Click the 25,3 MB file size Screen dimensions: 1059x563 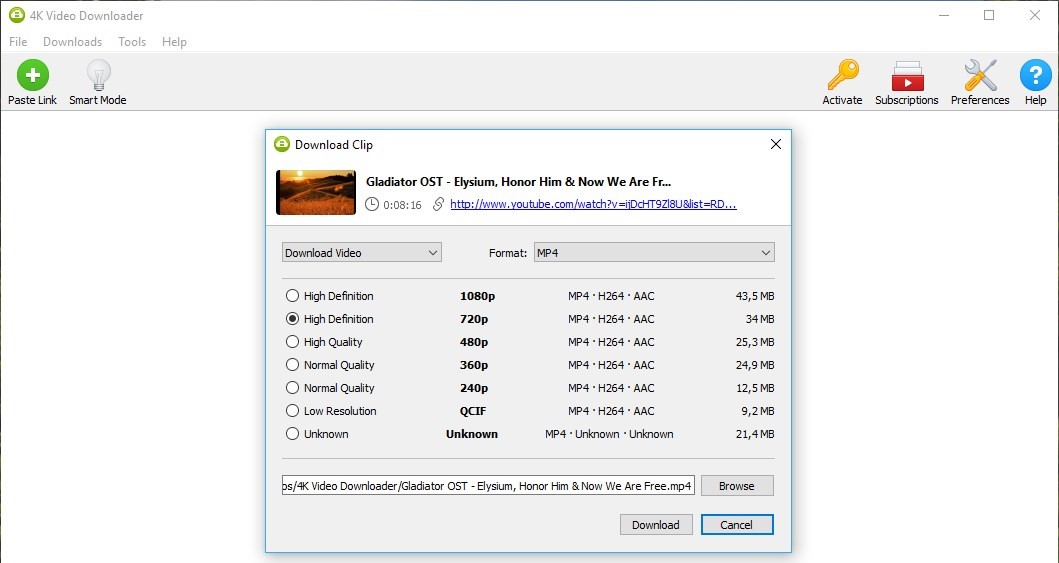coord(754,342)
